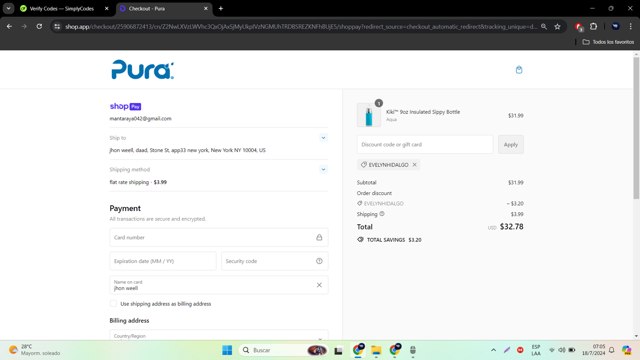Remove the EVELYNHIDALGO discount code
Image resolution: width=640 pixels, height=360 pixels.
(x=414, y=165)
